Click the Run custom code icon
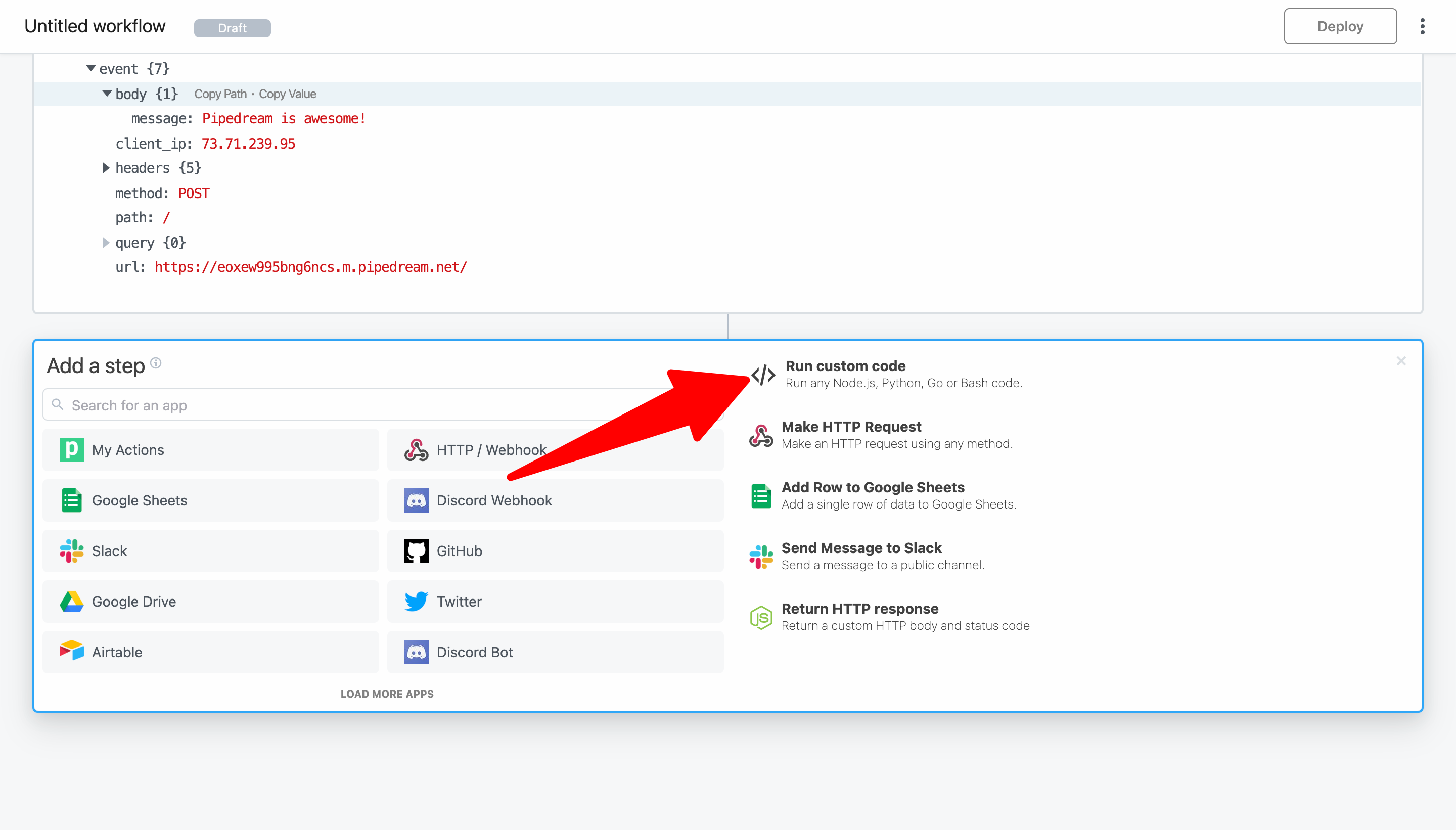 [x=762, y=375]
